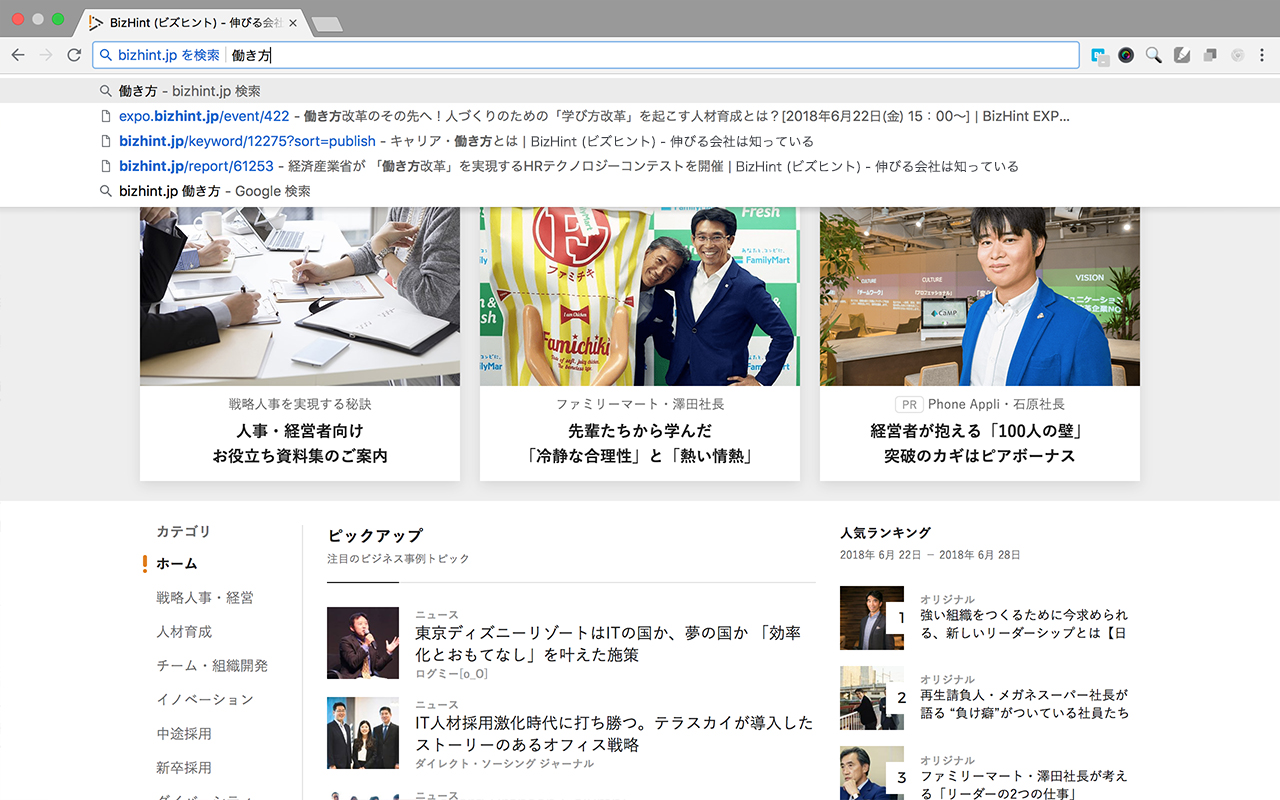Click the magnifying glass extension icon
Viewport: 1280px width, 800px height.
click(1154, 55)
